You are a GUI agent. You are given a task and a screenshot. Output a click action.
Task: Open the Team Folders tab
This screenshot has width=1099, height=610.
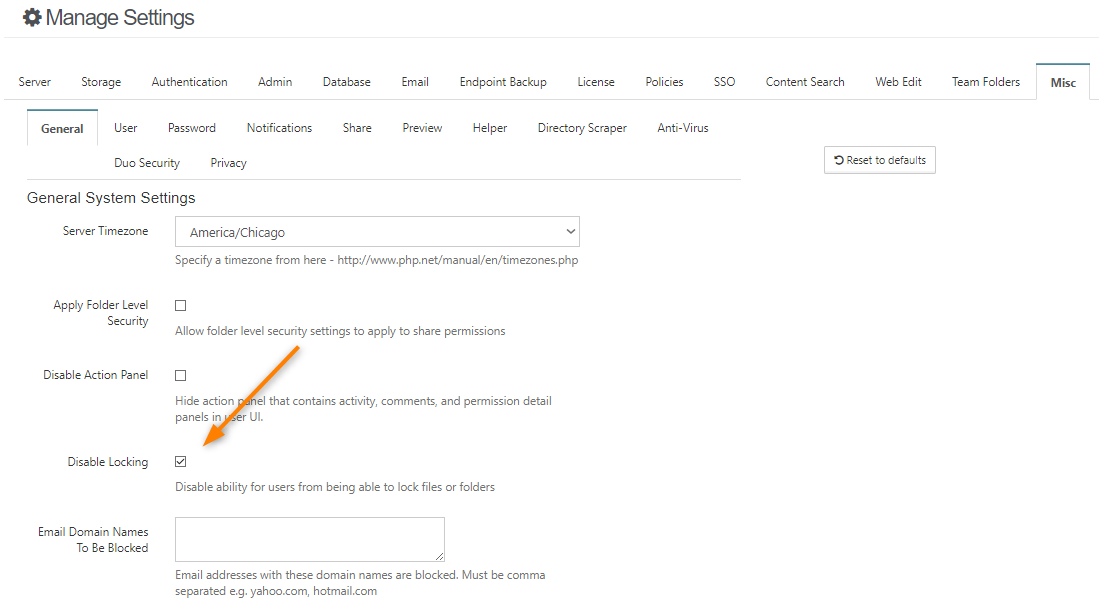point(985,82)
